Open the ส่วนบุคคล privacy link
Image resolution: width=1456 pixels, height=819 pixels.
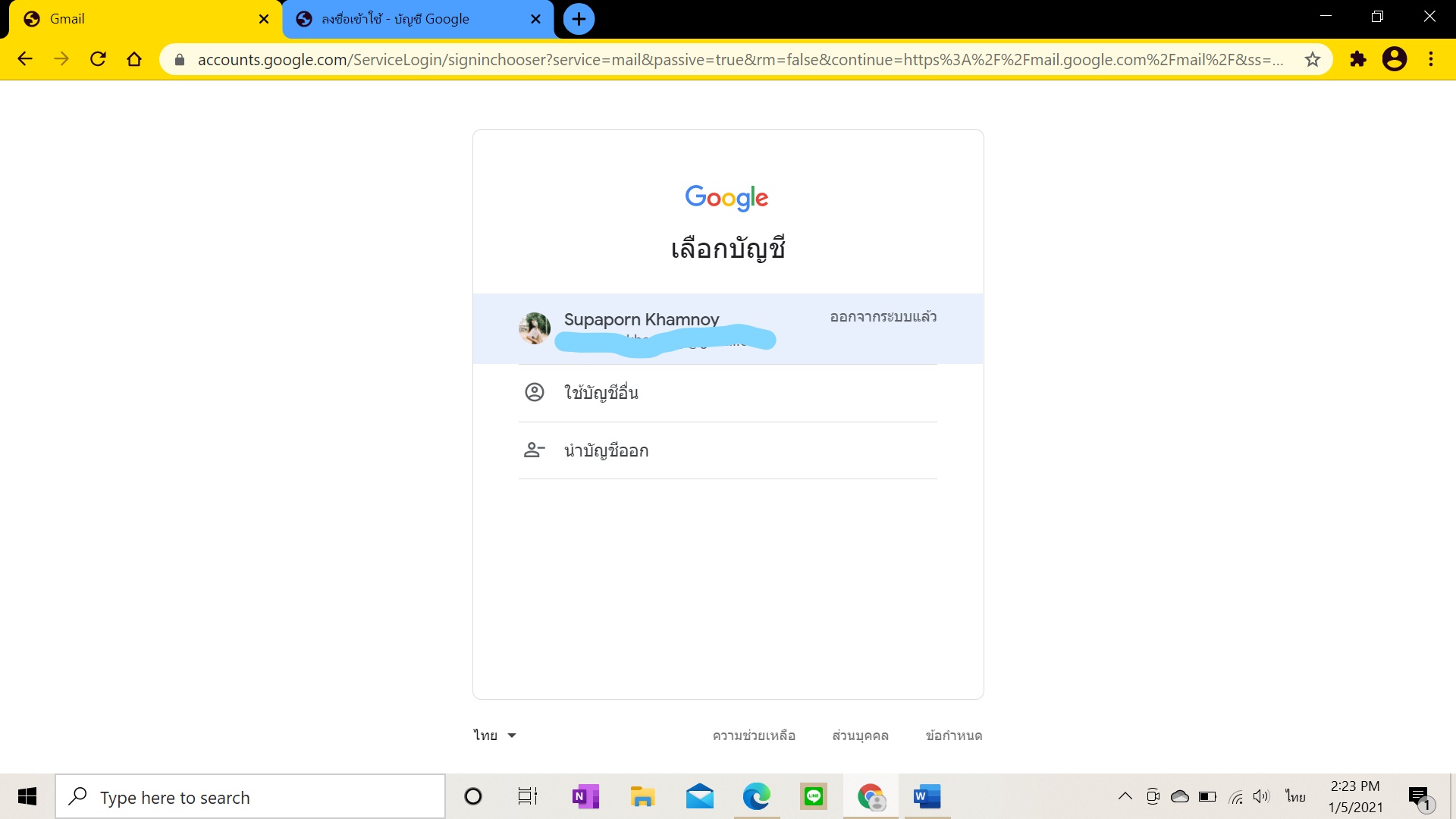point(860,736)
